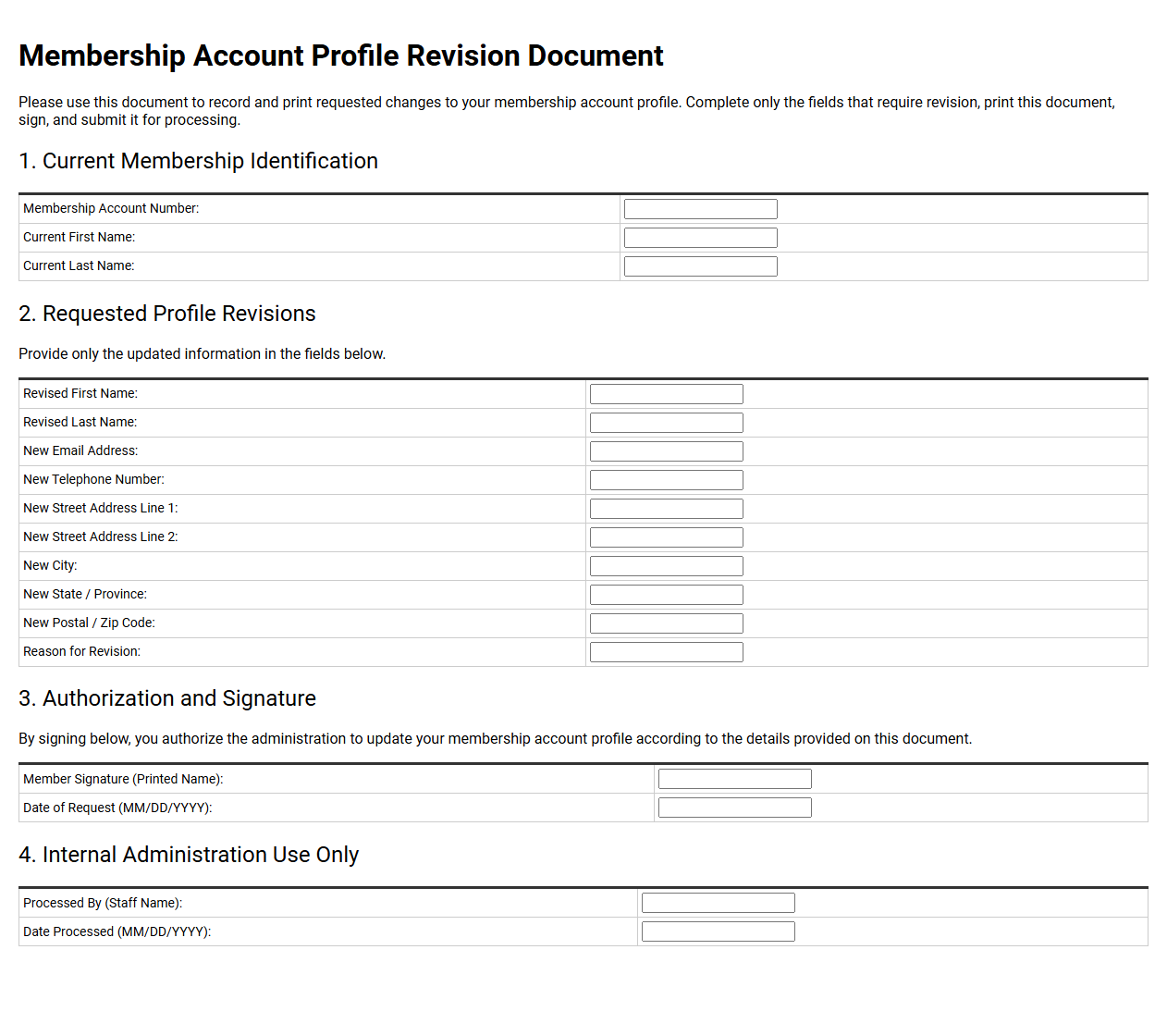The height and width of the screenshot is (1036, 1167).
Task: Click the '3. Authorization and Signature' heading
Action: pyautogui.click(x=167, y=698)
